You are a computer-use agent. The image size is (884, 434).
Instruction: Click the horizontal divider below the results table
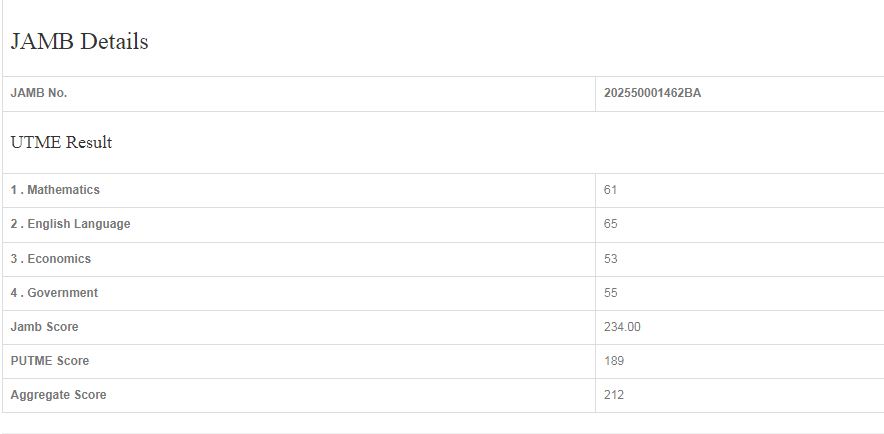click(442, 432)
